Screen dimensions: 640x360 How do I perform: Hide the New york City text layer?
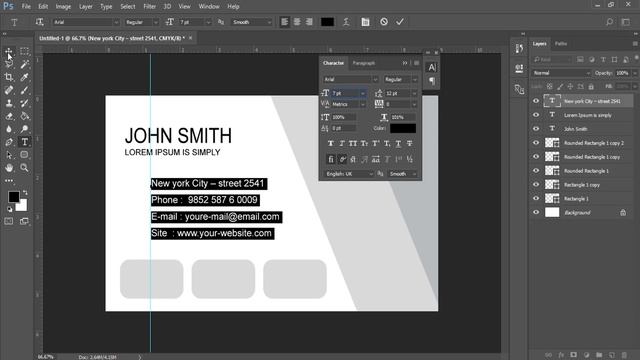click(x=536, y=101)
